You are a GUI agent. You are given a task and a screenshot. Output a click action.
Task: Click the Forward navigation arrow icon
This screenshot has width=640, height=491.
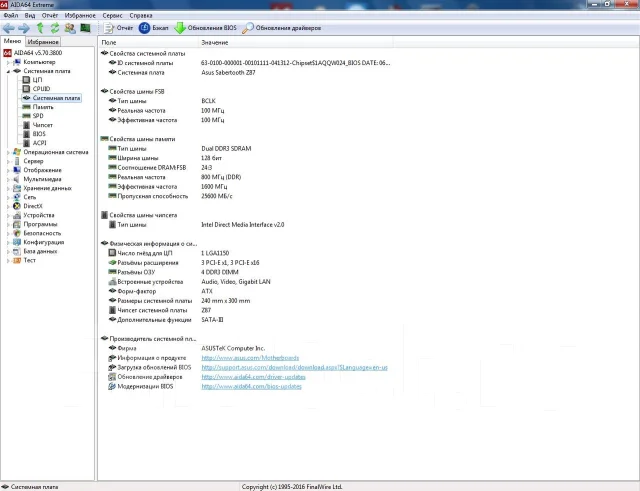pyautogui.click(x=24, y=28)
